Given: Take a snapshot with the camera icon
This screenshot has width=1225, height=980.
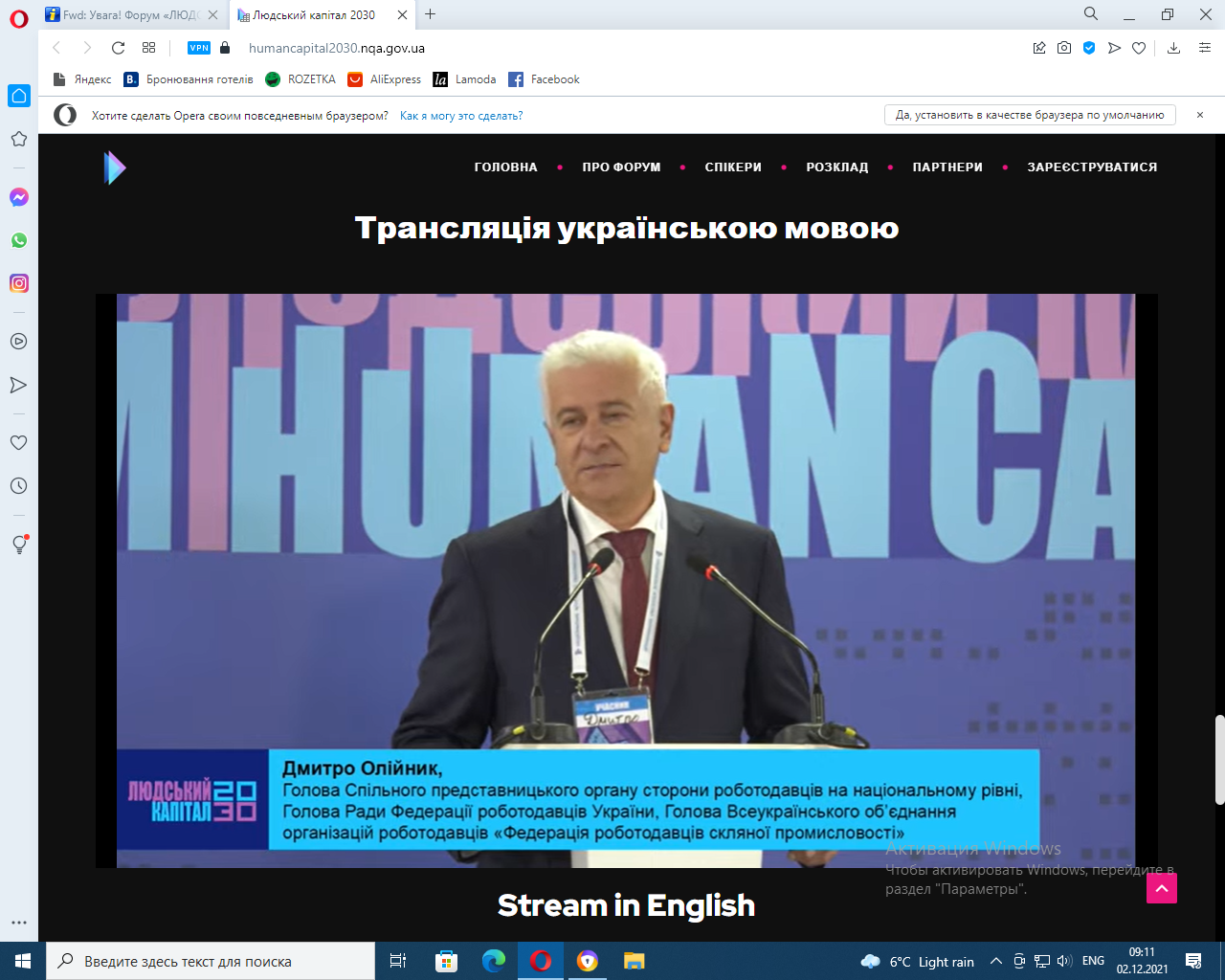Looking at the screenshot, I should (1064, 48).
